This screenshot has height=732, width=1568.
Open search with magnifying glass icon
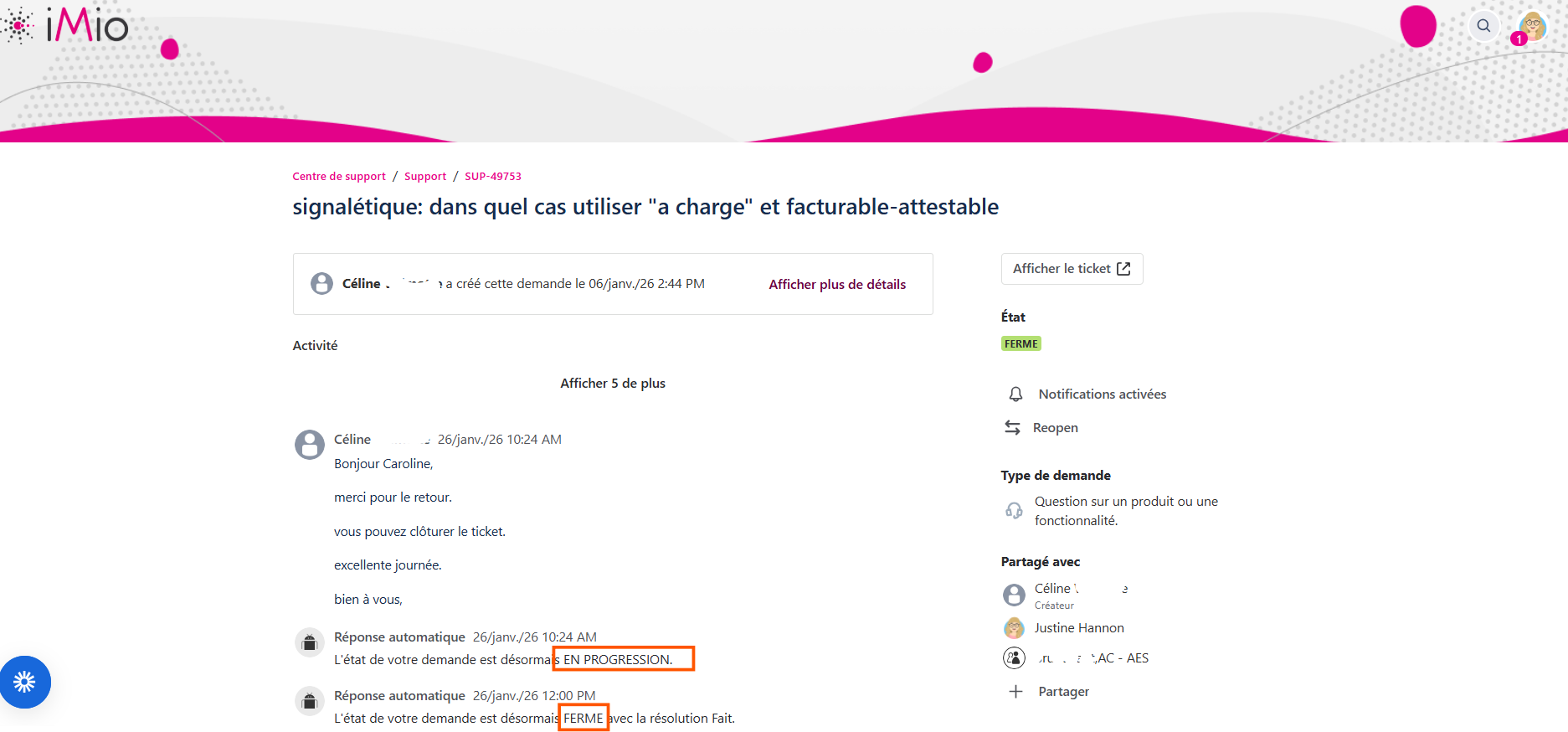click(1483, 26)
